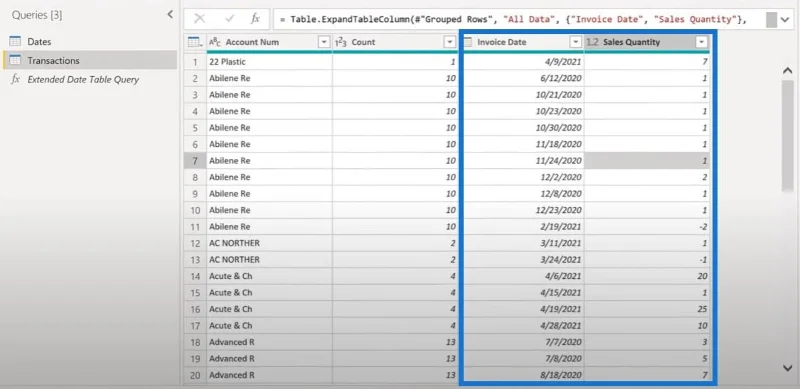This screenshot has width=800, height=389.
Task: Click into the formula bar text
Action: 519,19
